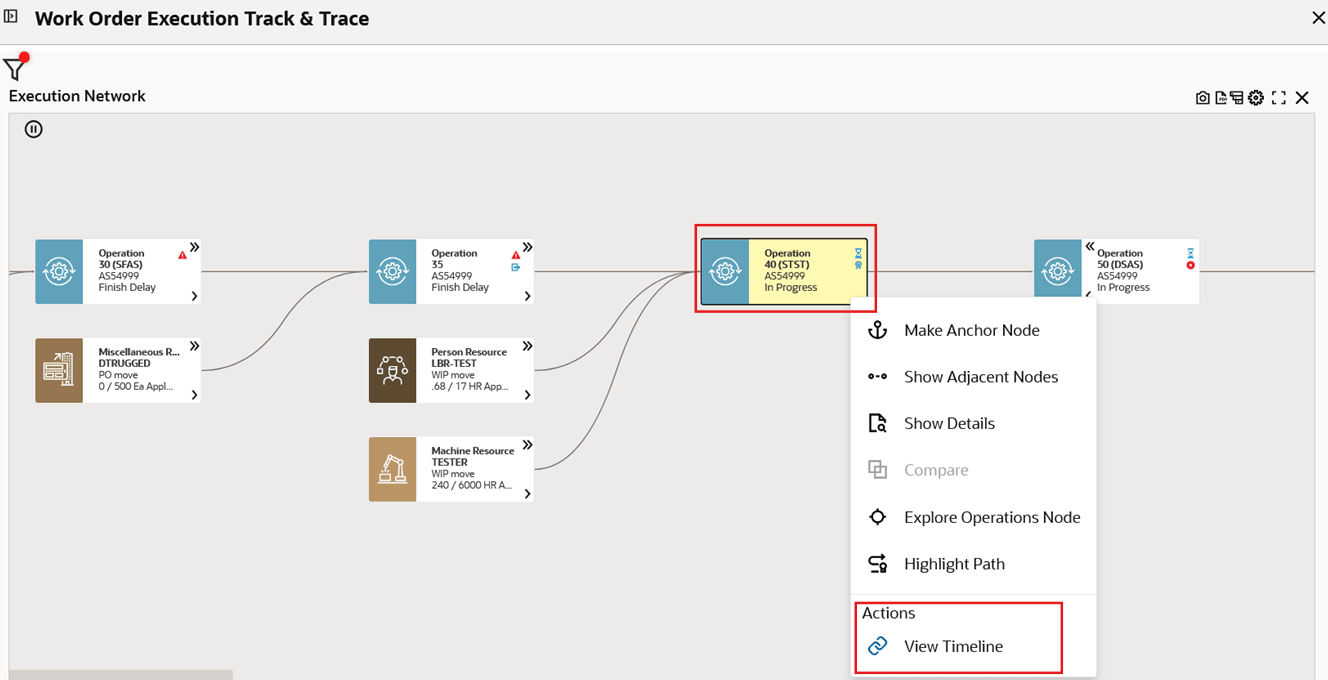Screen dimensions: 1328x680
Task: Open View Timeline action
Action: (973, 646)
